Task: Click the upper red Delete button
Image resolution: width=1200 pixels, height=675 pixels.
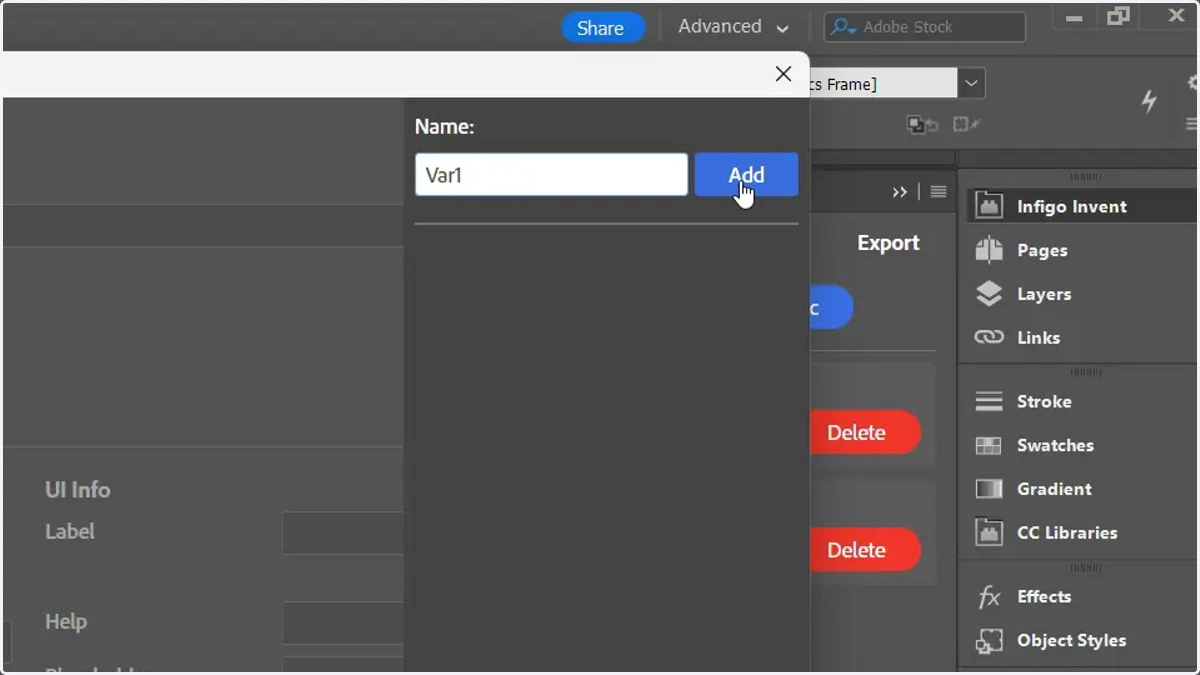Action: (865, 432)
